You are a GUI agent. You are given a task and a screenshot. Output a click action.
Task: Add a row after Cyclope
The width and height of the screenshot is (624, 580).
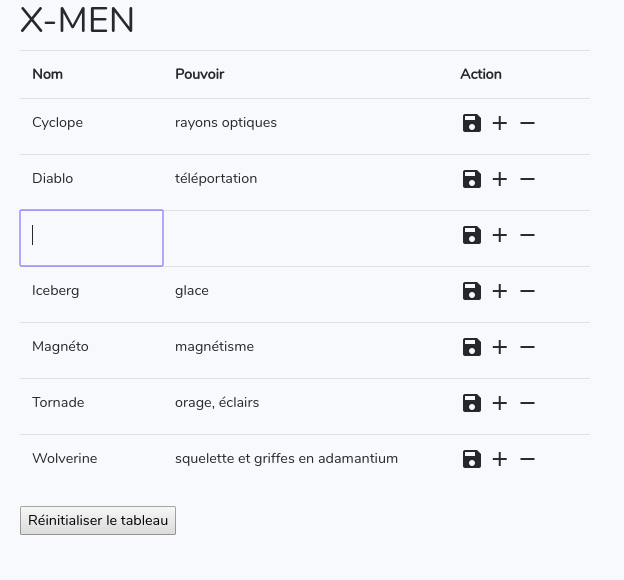[x=500, y=123]
